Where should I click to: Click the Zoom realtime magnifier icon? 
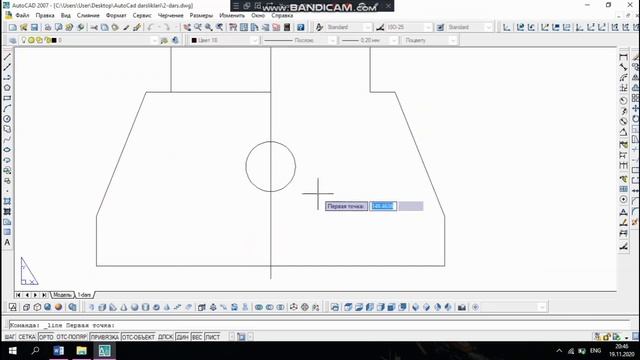click(198, 27)
